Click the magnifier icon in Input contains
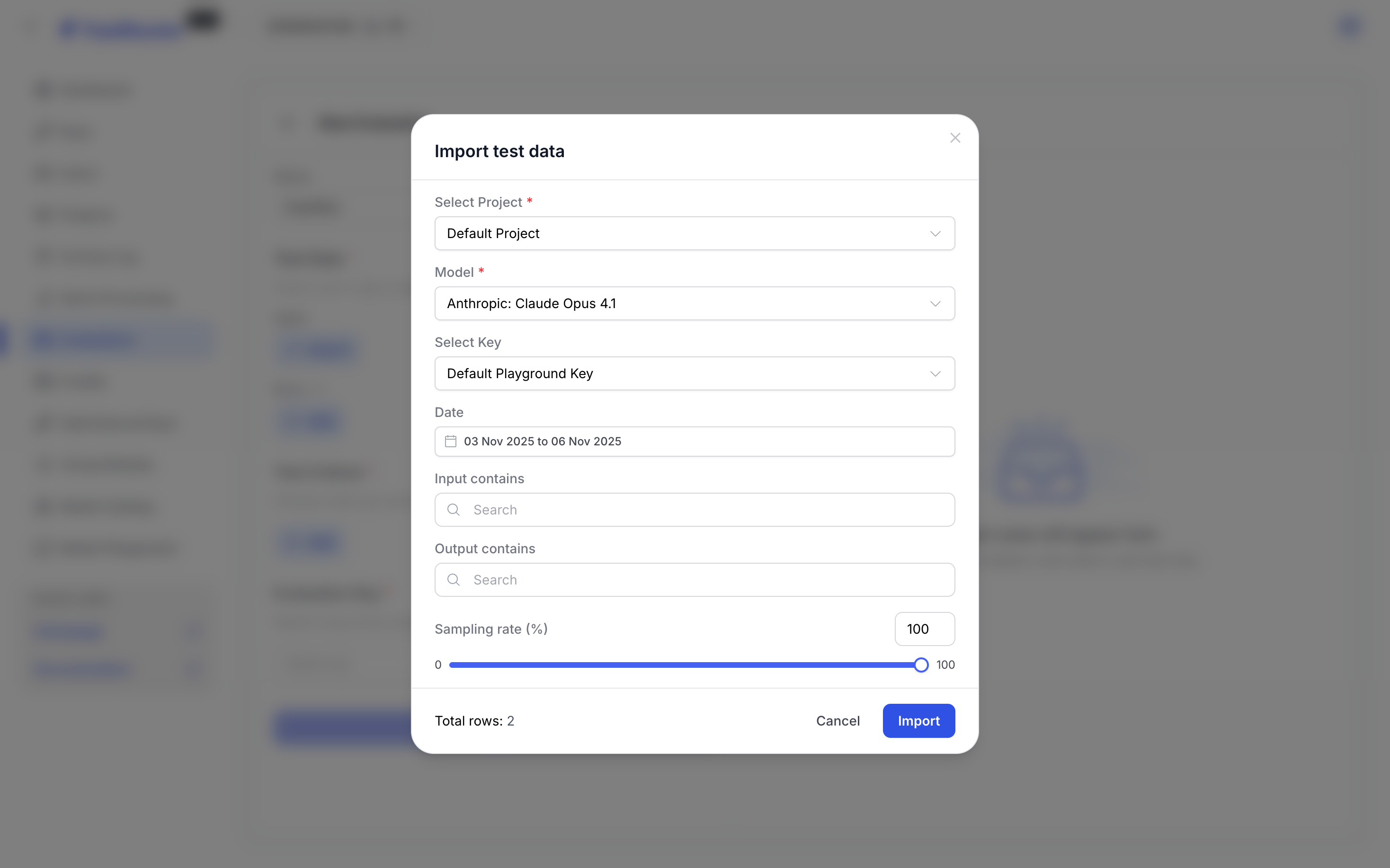Viewport: 1390px width, 868px height. 453,510
